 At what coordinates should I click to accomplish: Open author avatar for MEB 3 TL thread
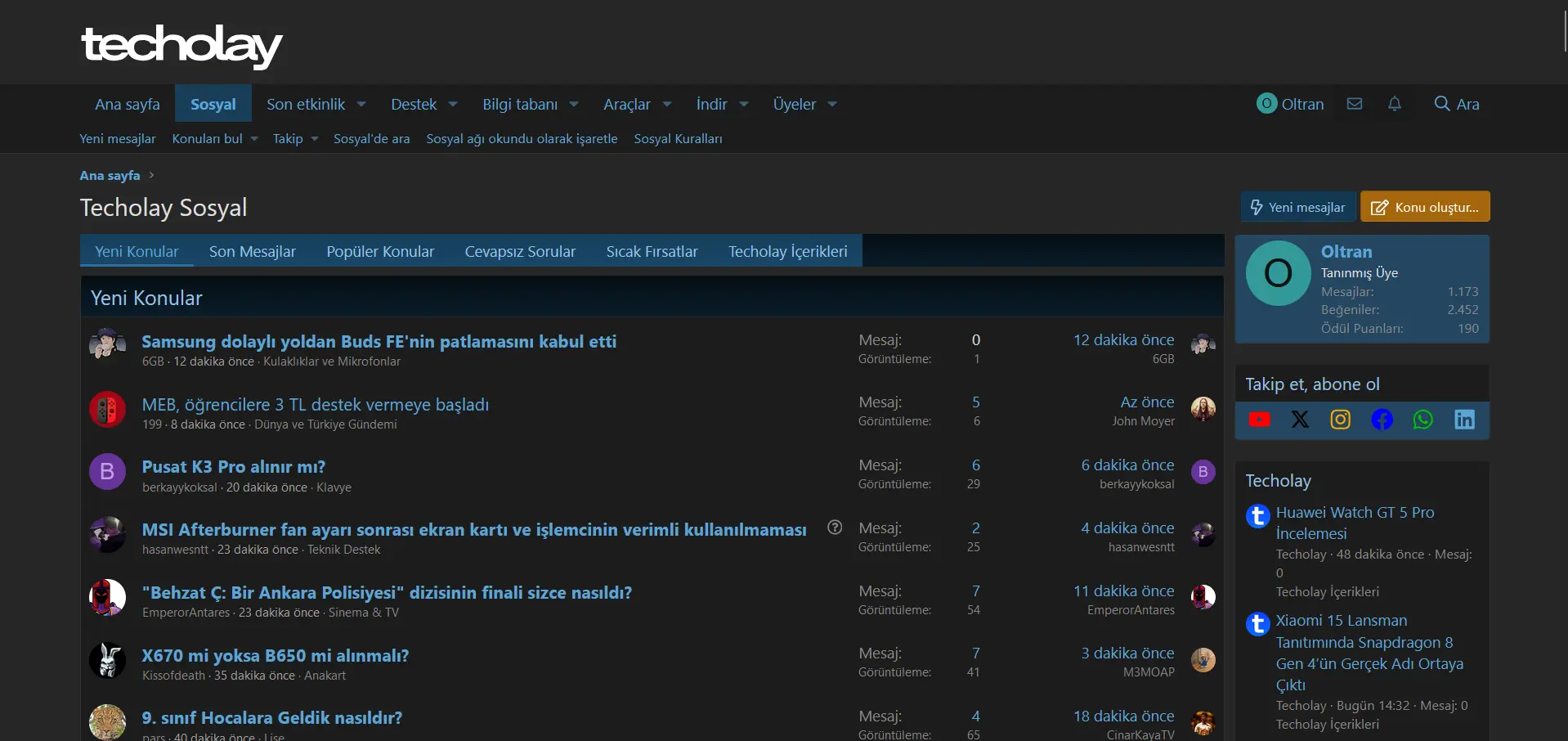tap(107, 410)
